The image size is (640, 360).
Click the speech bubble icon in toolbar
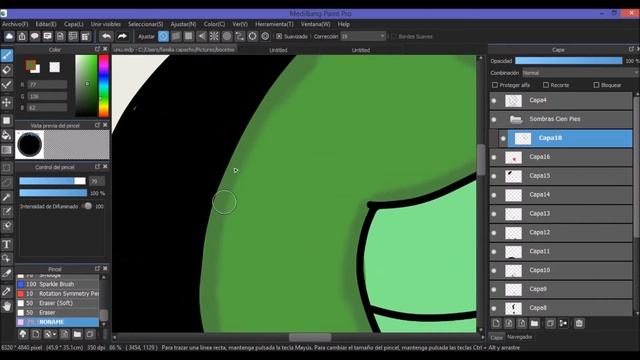tap(35, 36)
